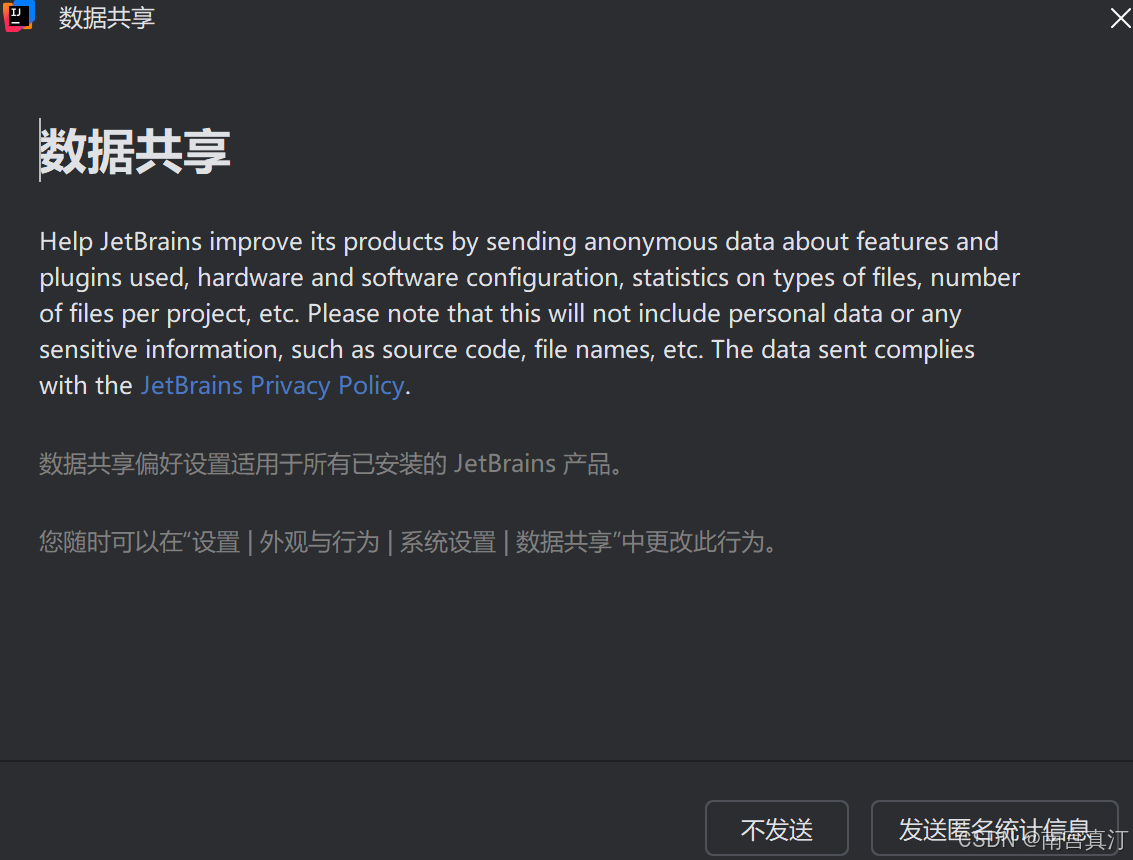The width and height of the screenshot is (1133, 860).
Task: Click 发送匿名统计信息 button
Action: [994, 828]
